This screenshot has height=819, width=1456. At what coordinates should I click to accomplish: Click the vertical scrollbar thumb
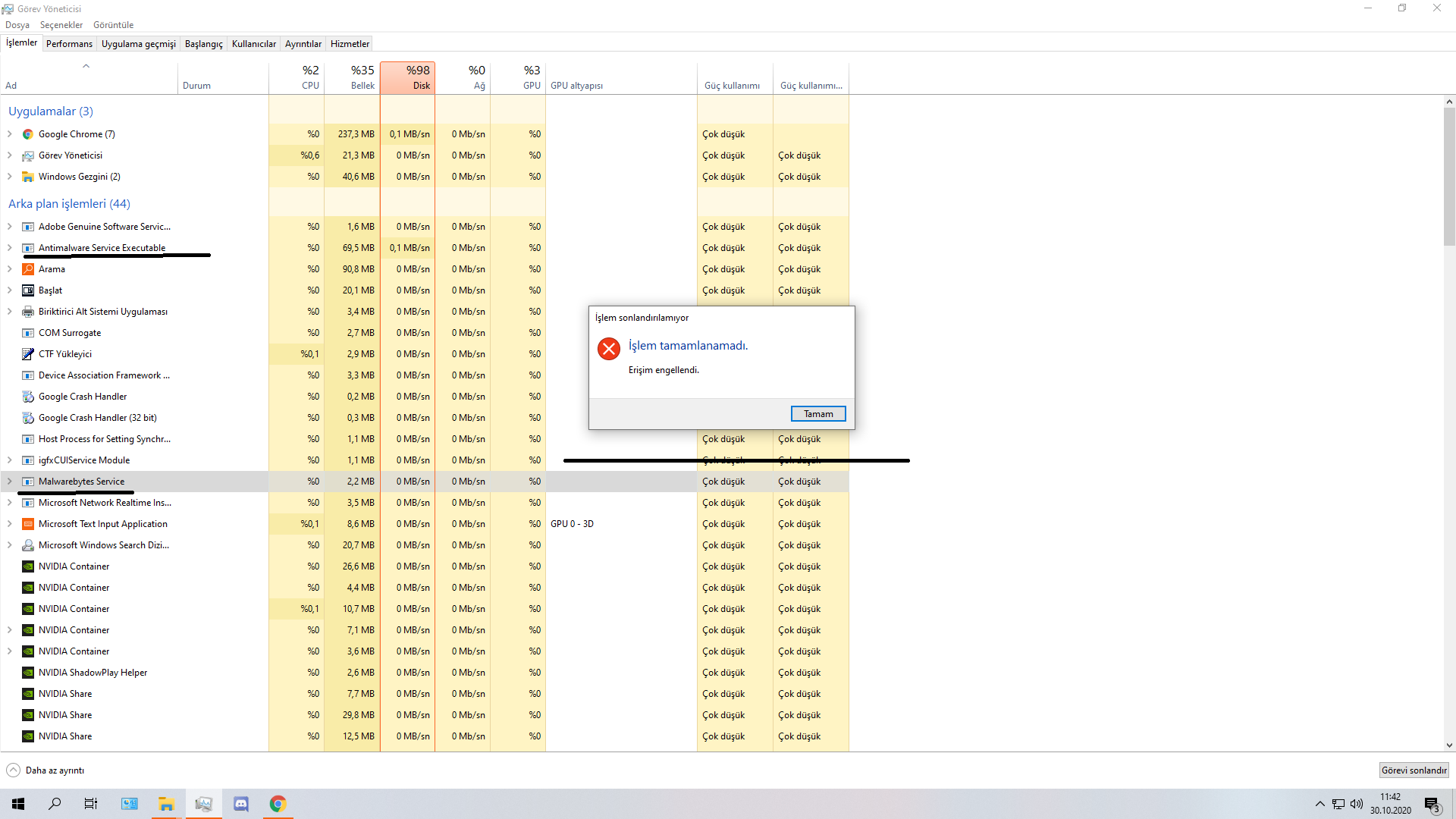pos(1449,176)
